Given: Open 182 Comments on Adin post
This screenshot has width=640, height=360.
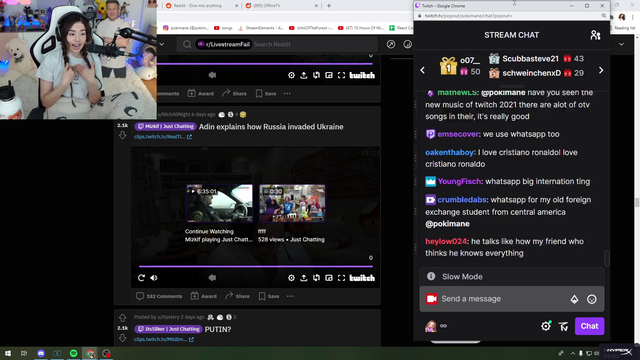Looking at the screenshot, I should [x=159, y=296].
